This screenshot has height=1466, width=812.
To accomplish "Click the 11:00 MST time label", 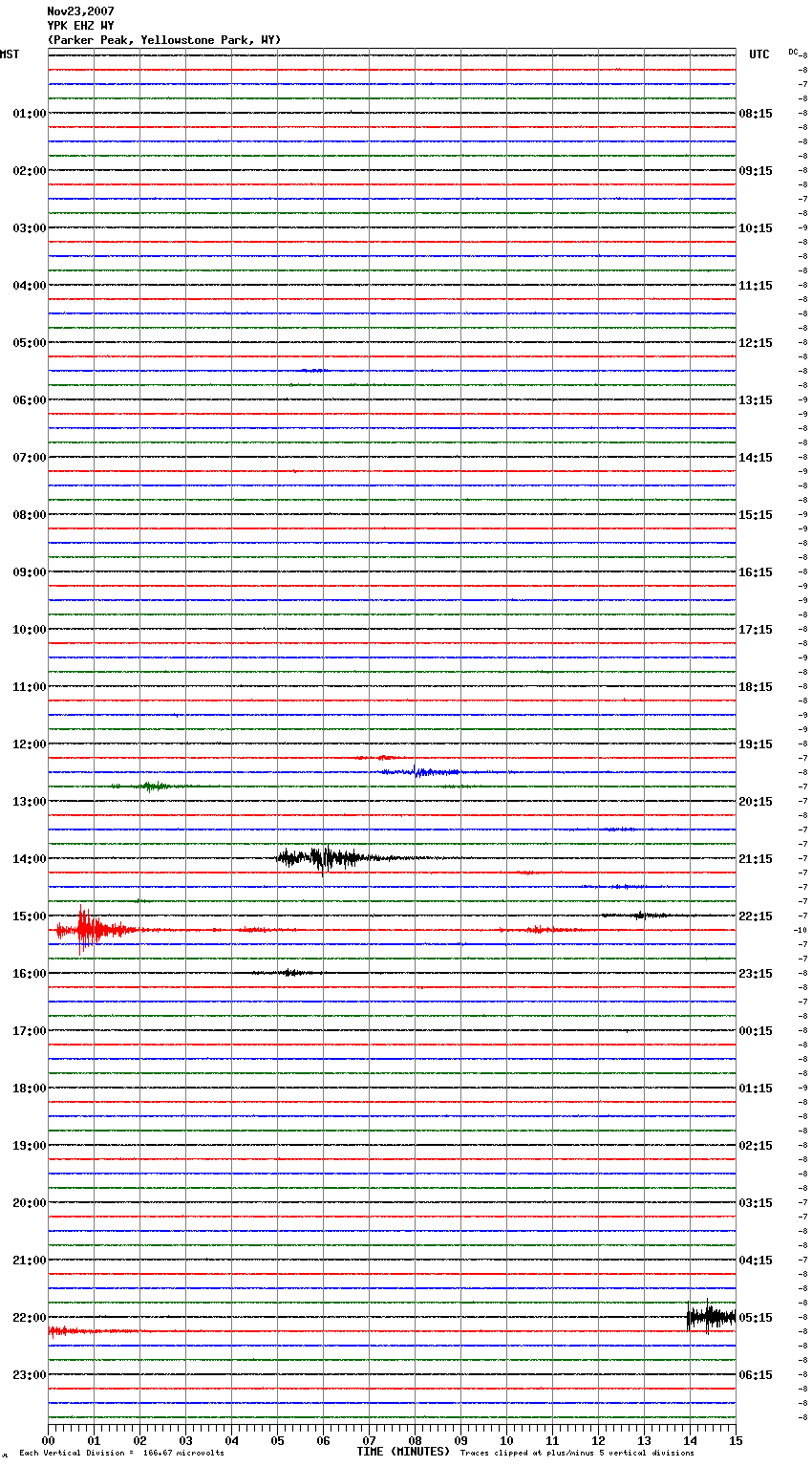I will [30, 687].
